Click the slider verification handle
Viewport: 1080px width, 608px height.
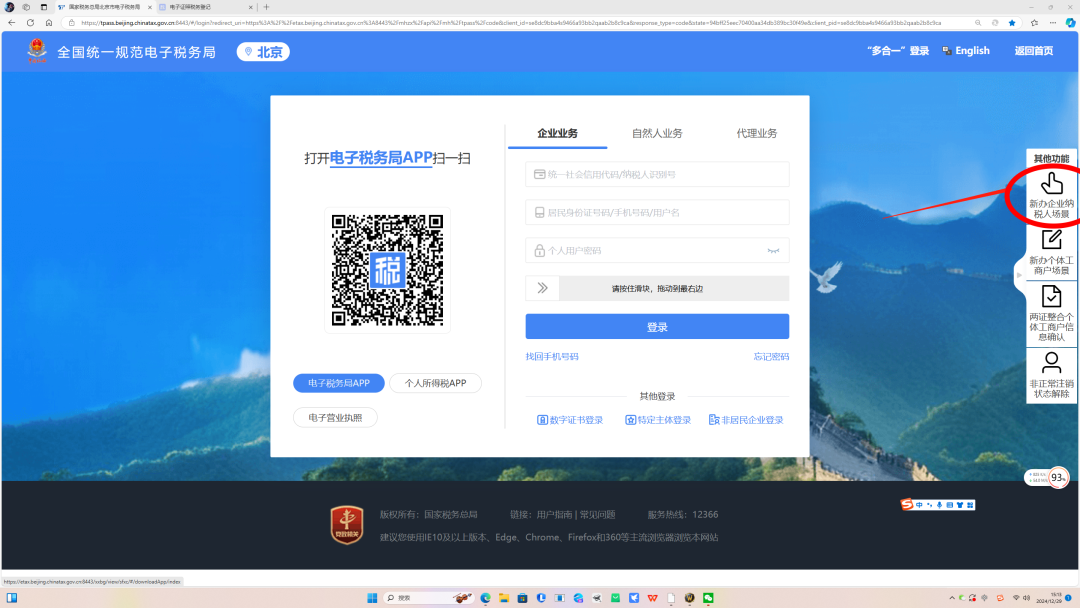pos(542,288)
